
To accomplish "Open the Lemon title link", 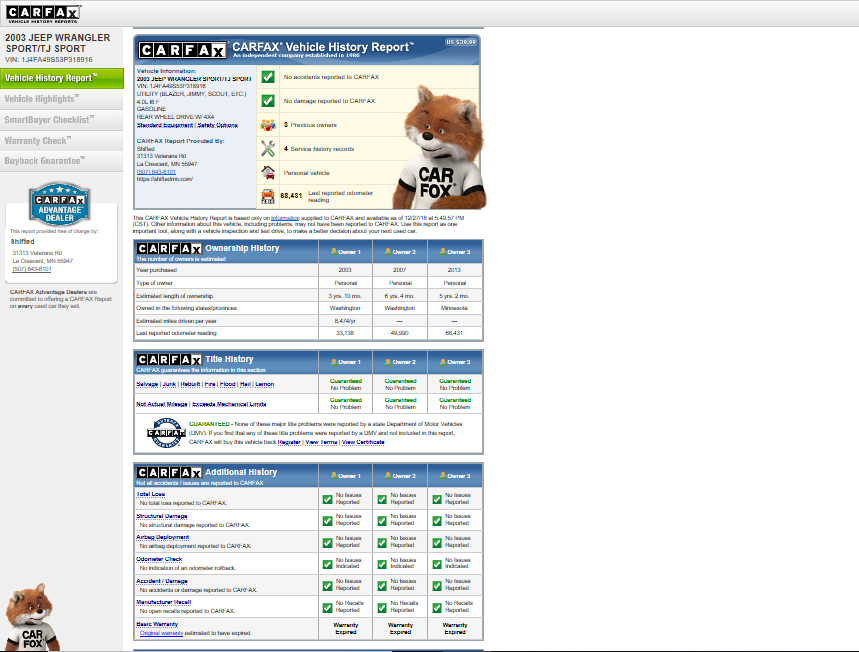I will tap(265, 384).
